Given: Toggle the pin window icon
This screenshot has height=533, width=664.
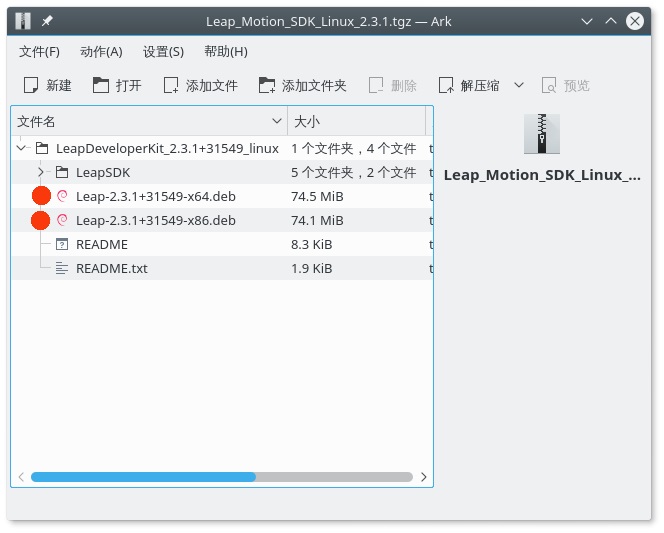Looking at the screenshot, I should [47, 21].
